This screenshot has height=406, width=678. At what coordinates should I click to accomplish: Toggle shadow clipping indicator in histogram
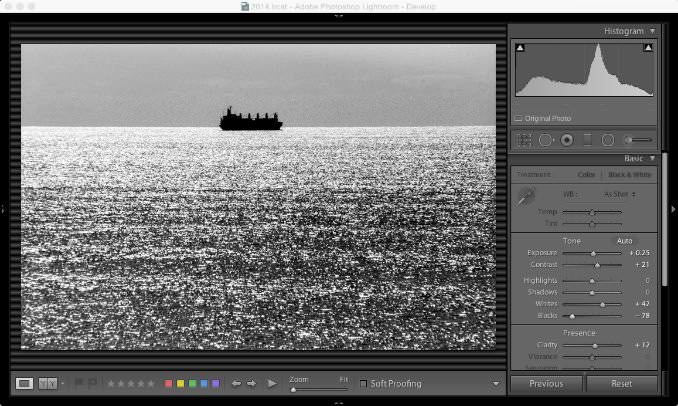[x=520, y=48]
